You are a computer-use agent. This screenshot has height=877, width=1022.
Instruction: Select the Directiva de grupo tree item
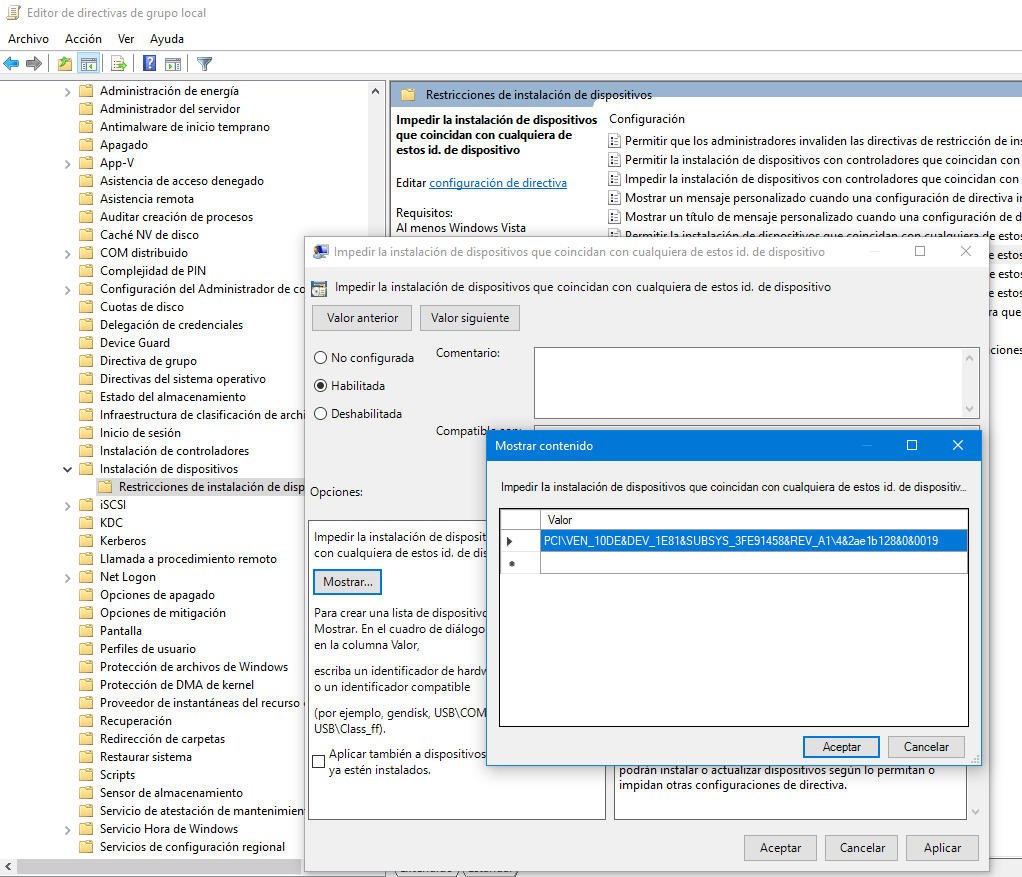point(148,361)
